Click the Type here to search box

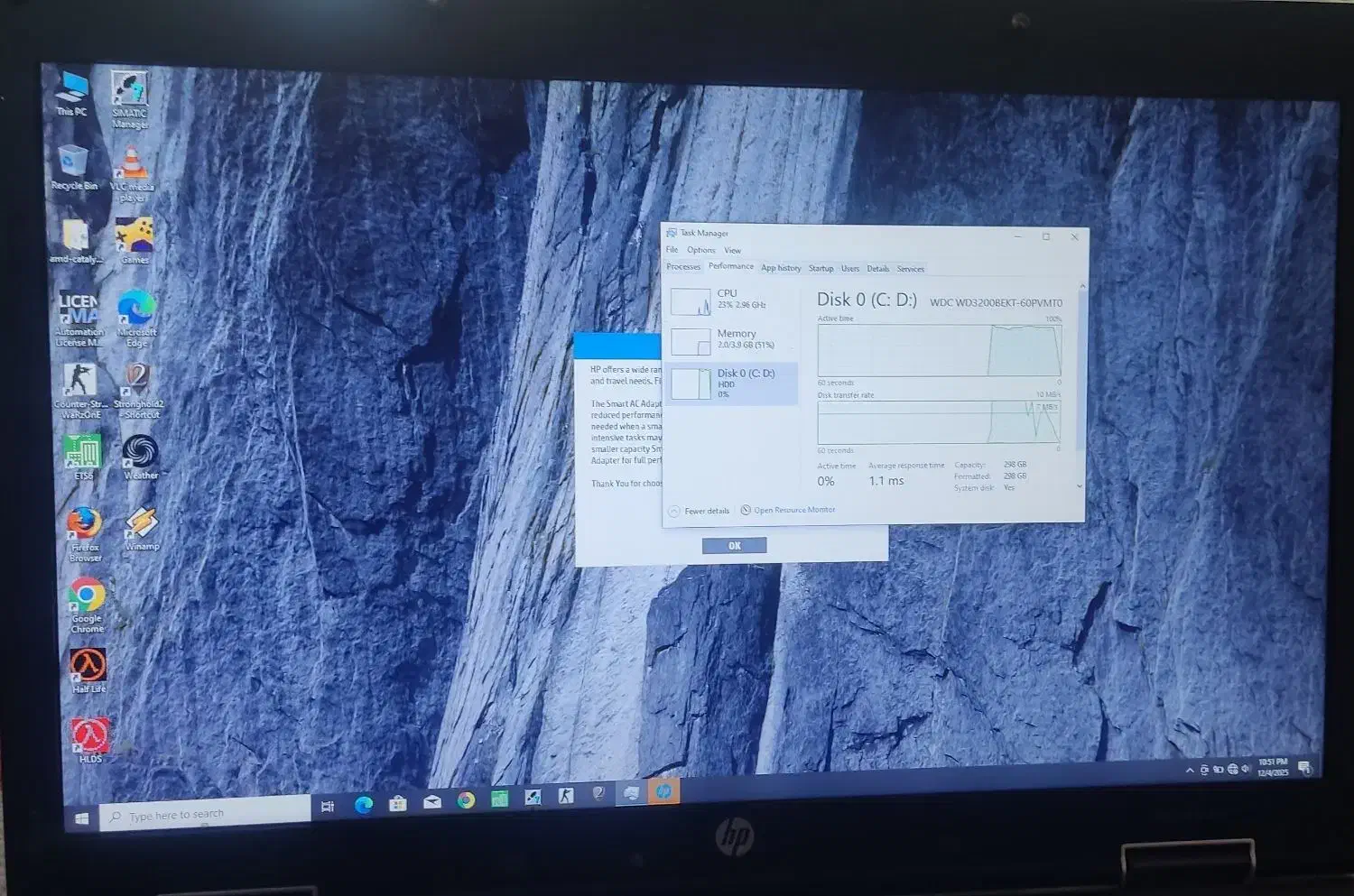pos(208,814)
